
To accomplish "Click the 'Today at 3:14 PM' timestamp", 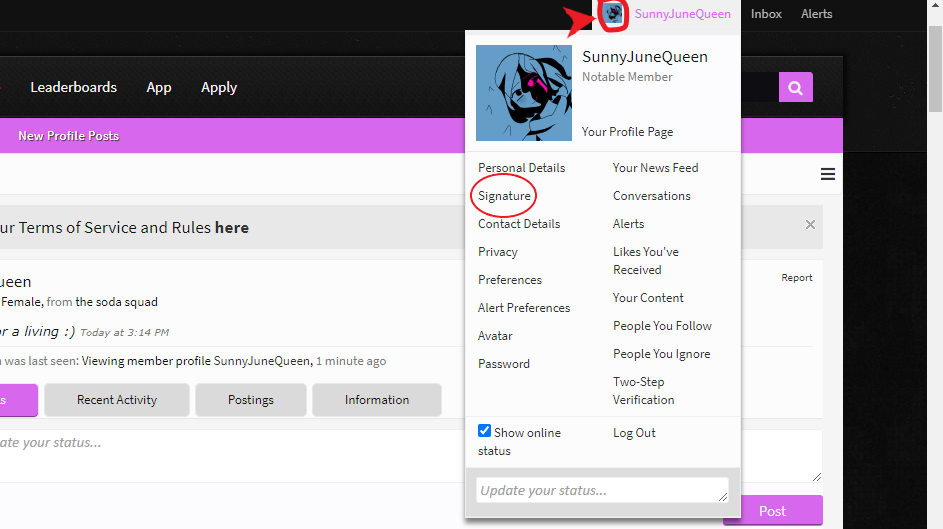I will (124, 332).
